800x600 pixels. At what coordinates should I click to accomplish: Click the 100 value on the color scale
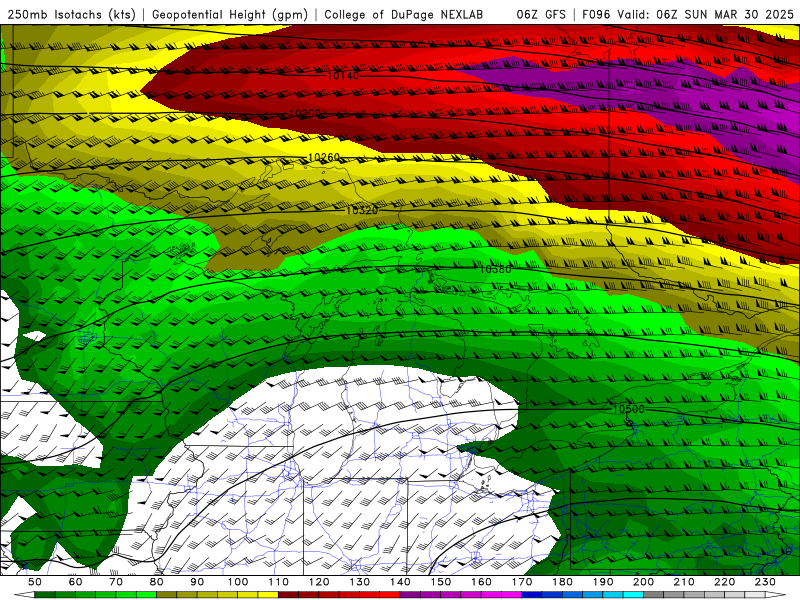[x=238, y=582]
